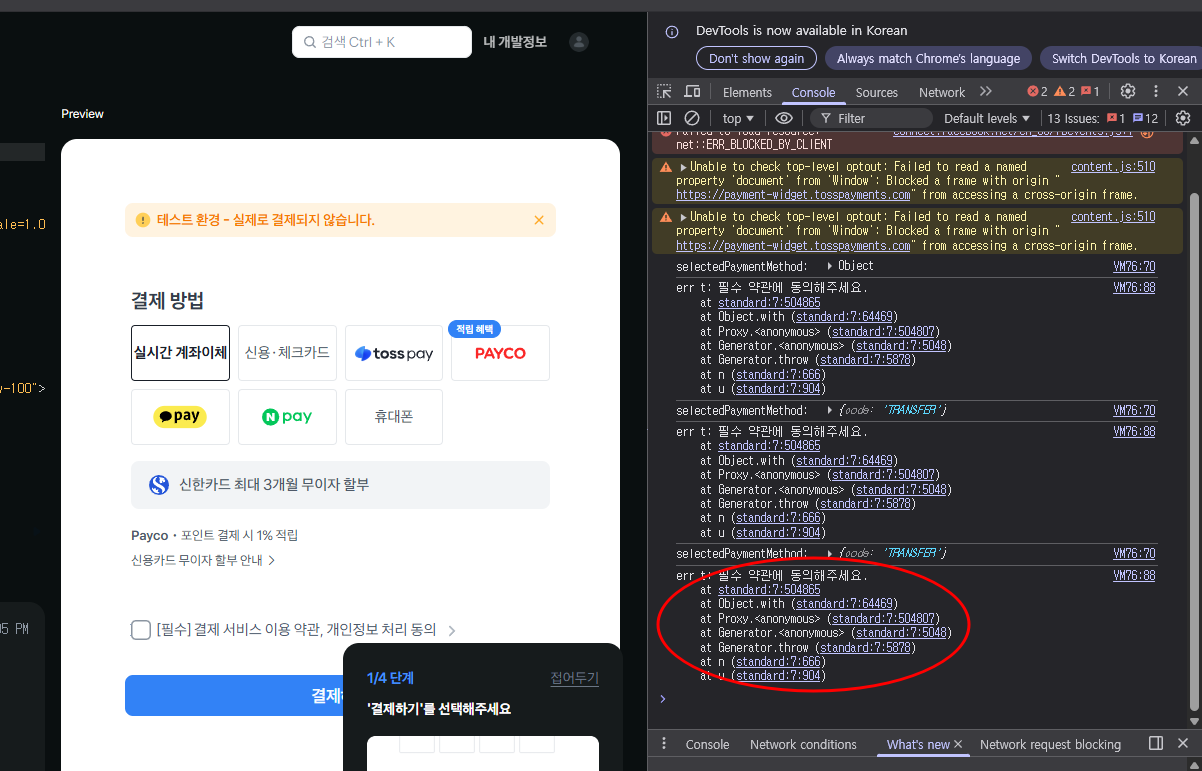Open the Network conditions drawer tab
This screenshot has height=771, width=1202.
point(803,744)
